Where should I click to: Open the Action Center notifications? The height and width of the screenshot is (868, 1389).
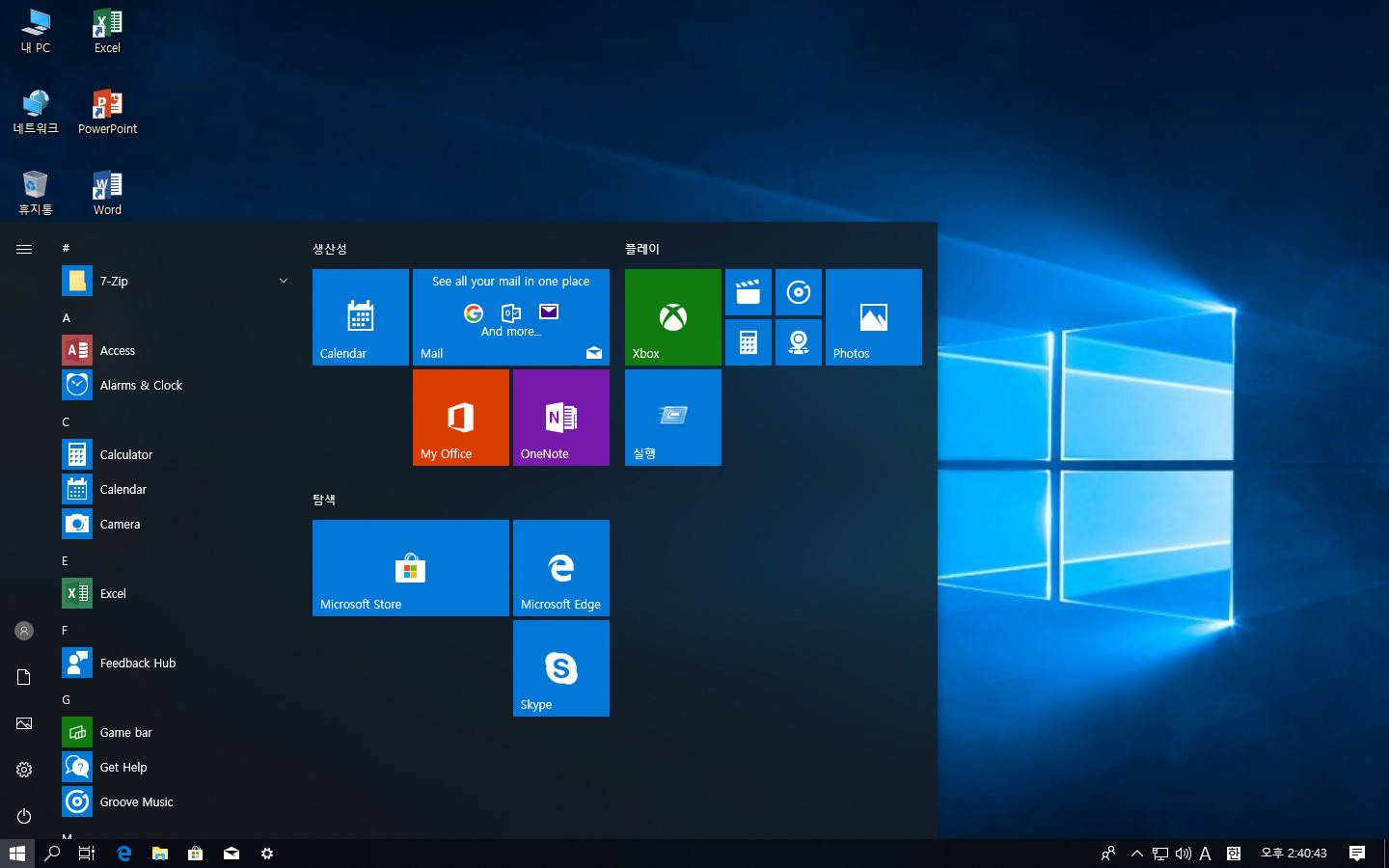point(1357,854)
